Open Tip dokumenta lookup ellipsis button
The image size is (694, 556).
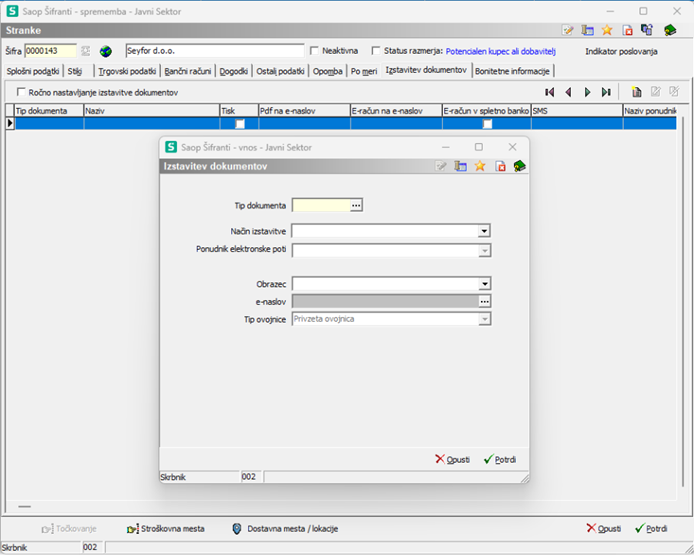(356, 205)
